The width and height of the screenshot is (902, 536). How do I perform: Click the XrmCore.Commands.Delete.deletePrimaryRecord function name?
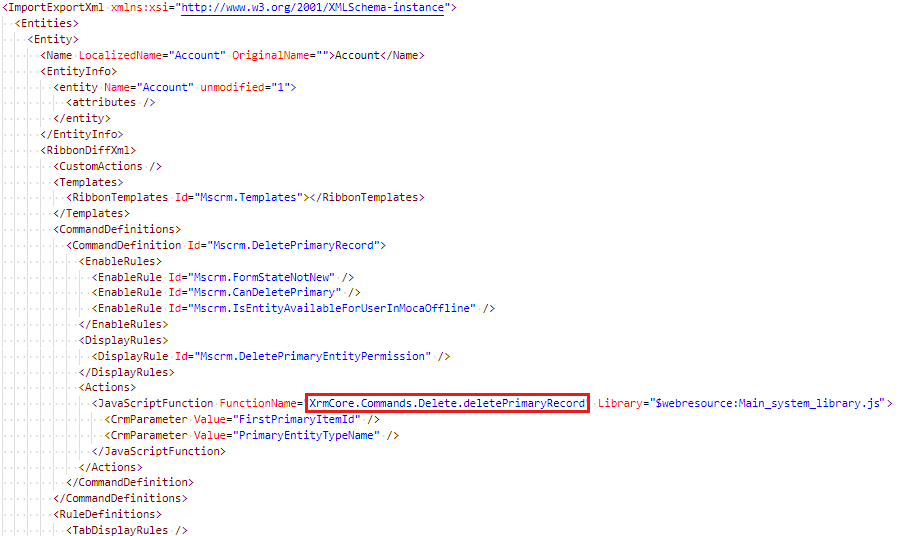447,404
